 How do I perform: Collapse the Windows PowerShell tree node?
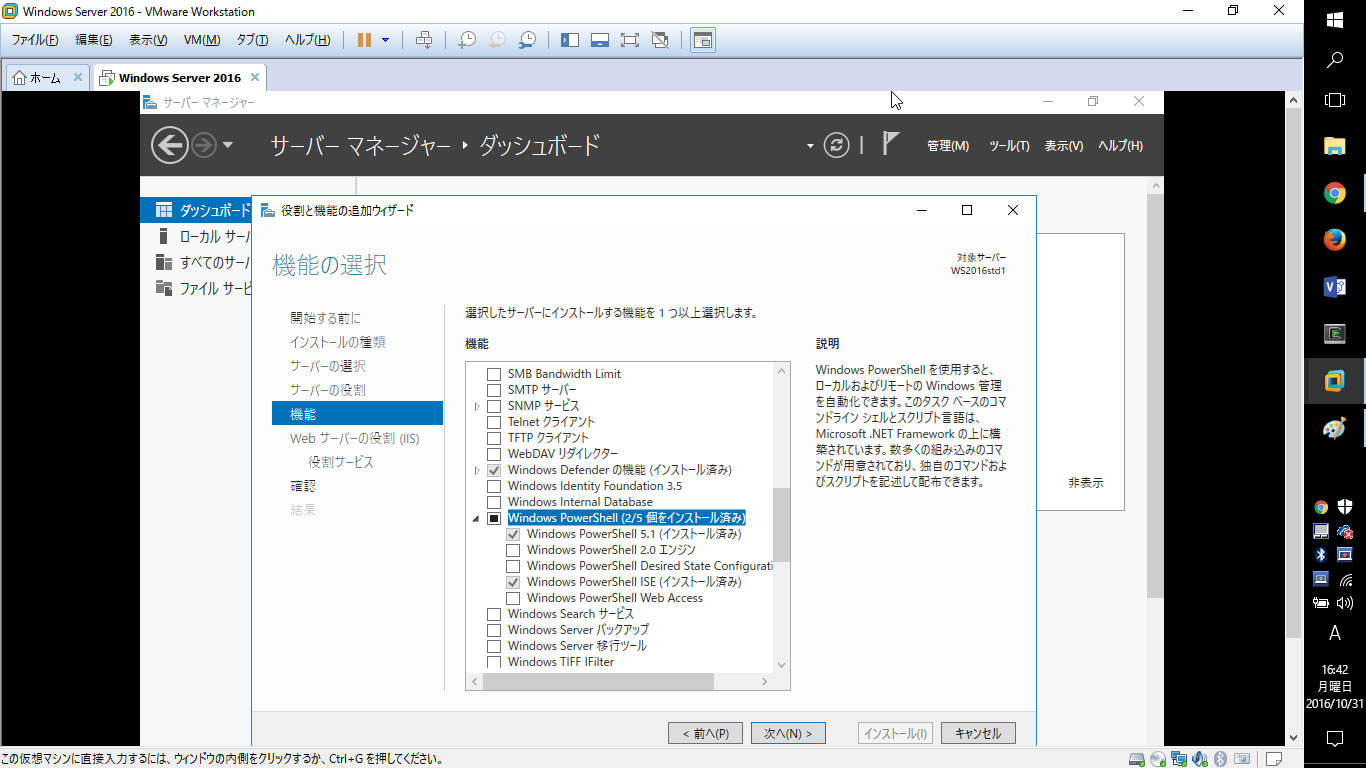(476, 518)
